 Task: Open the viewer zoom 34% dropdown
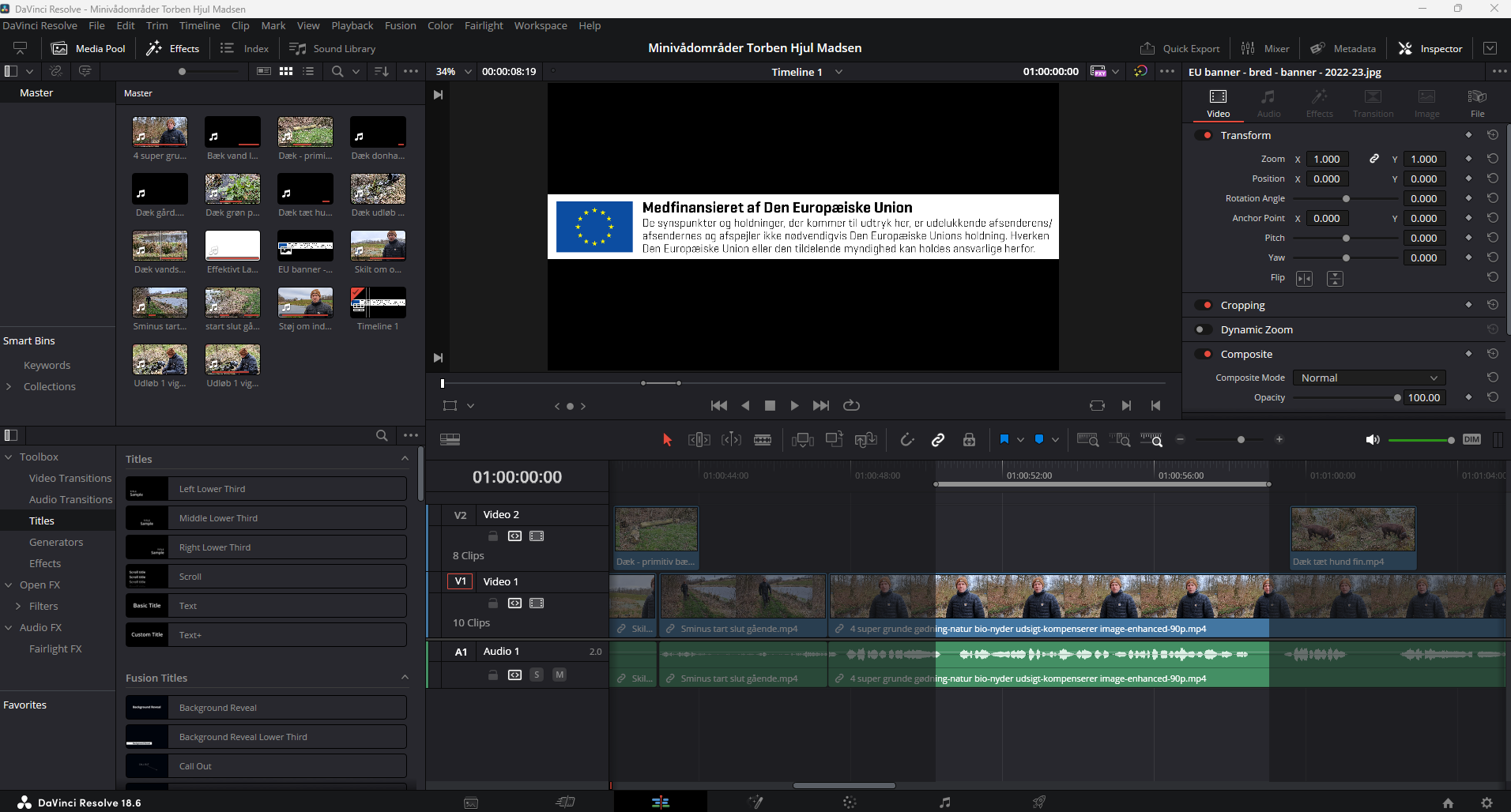click(x=454, y=72)
